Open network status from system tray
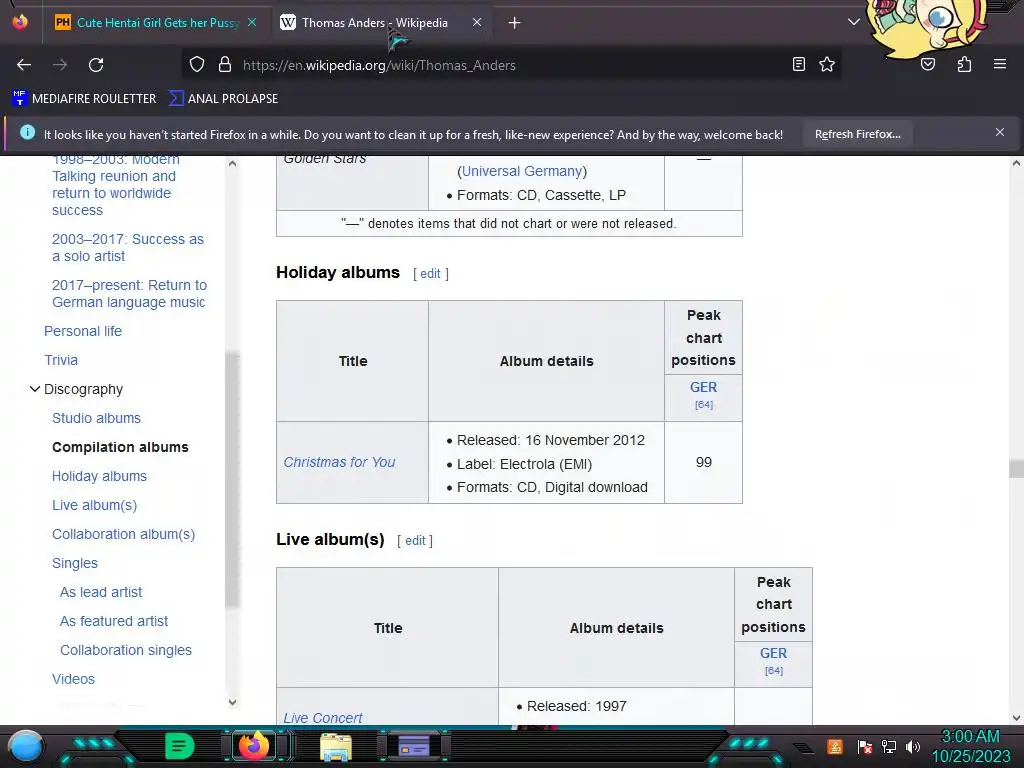 pyautogui.click(x=888, y=746)
